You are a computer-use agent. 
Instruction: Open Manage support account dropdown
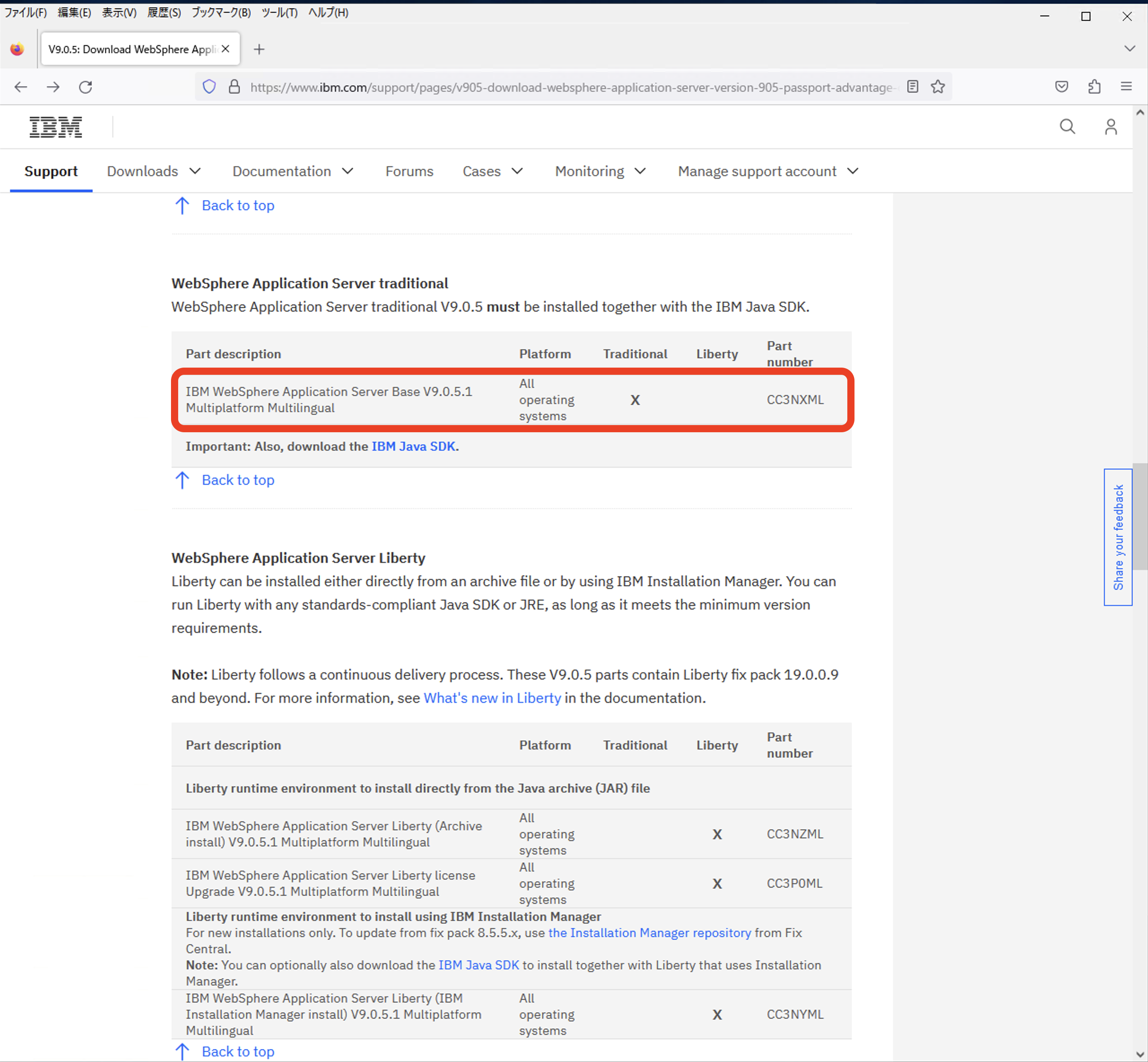point(767,171)
